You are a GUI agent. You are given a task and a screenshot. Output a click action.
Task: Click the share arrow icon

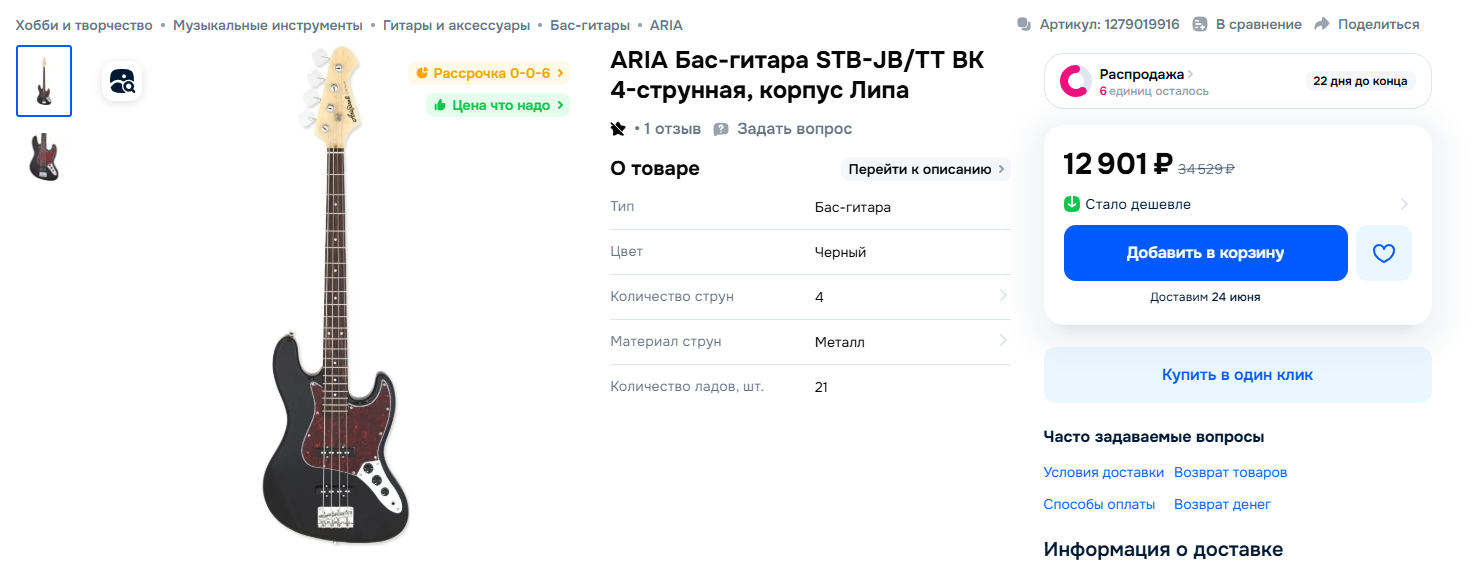pos(1322,24)
